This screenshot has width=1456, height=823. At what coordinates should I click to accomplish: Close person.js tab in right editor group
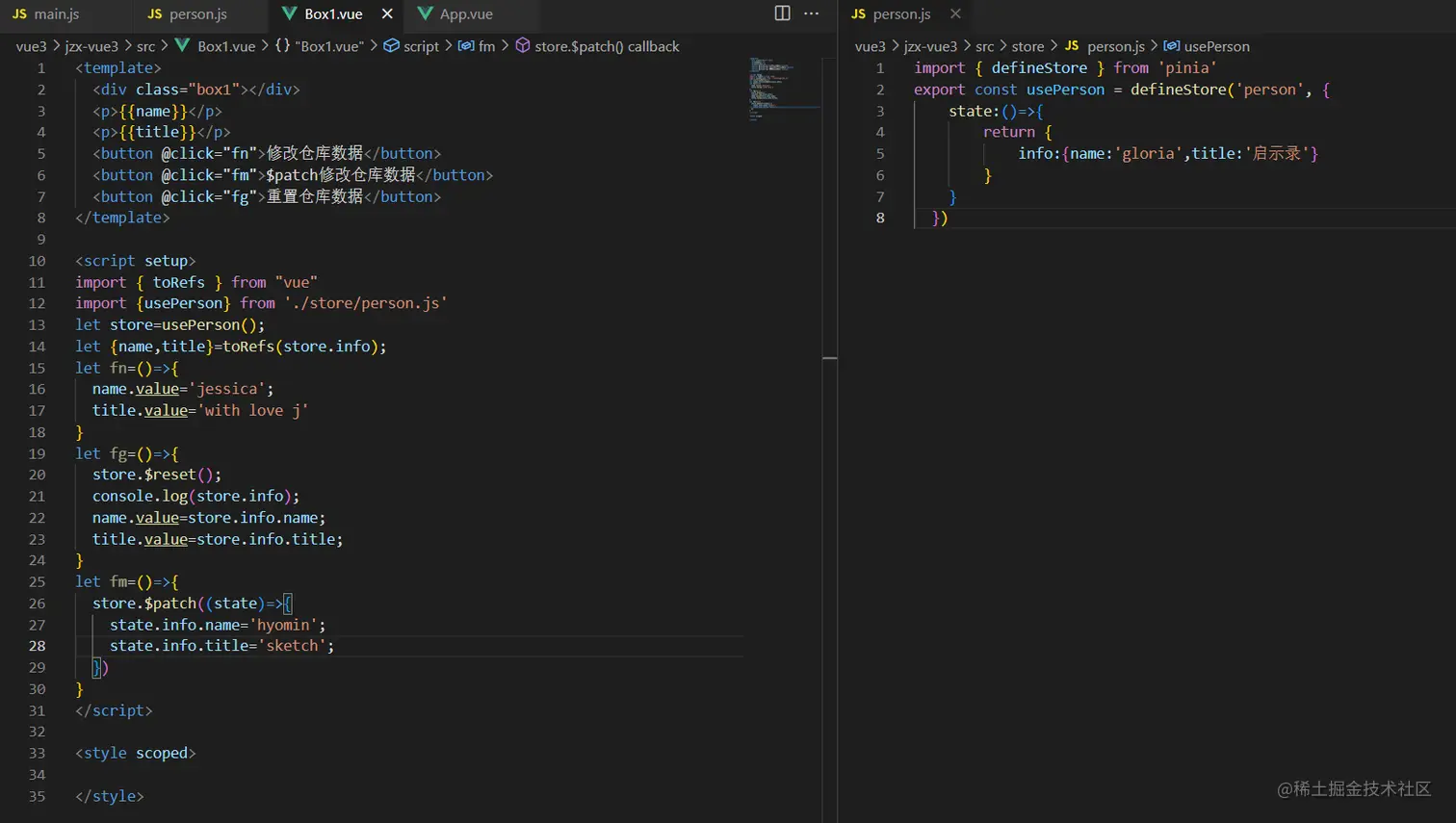click(x=955, y=13)
